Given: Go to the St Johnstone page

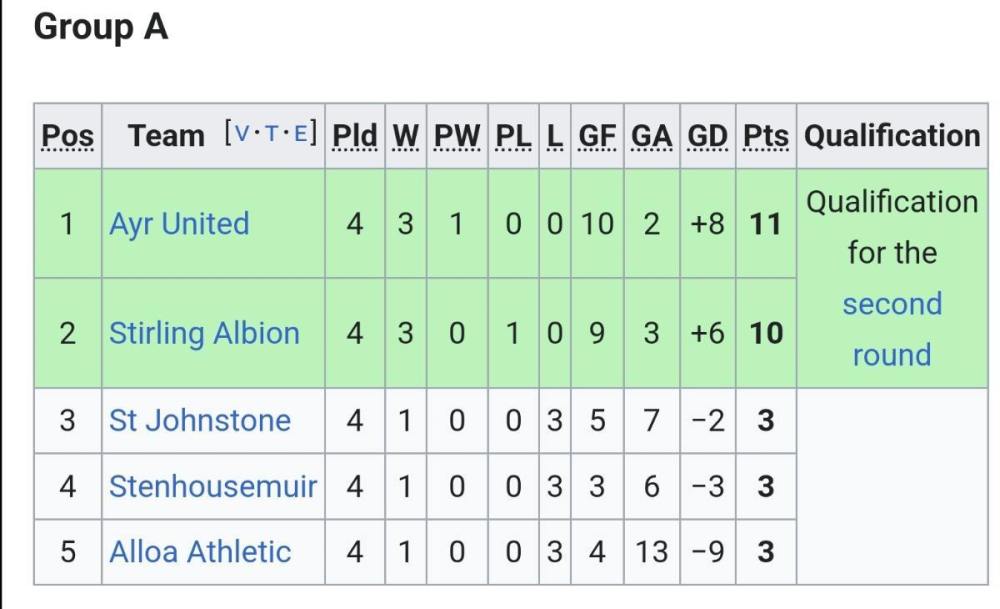Looking at the screenshot, I should (x=199, y=421).
